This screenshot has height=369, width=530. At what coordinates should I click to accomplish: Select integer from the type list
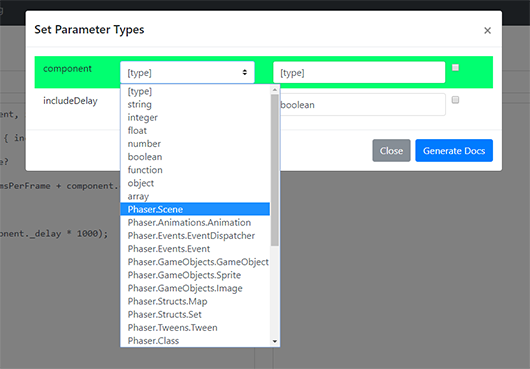click(195, 118)
